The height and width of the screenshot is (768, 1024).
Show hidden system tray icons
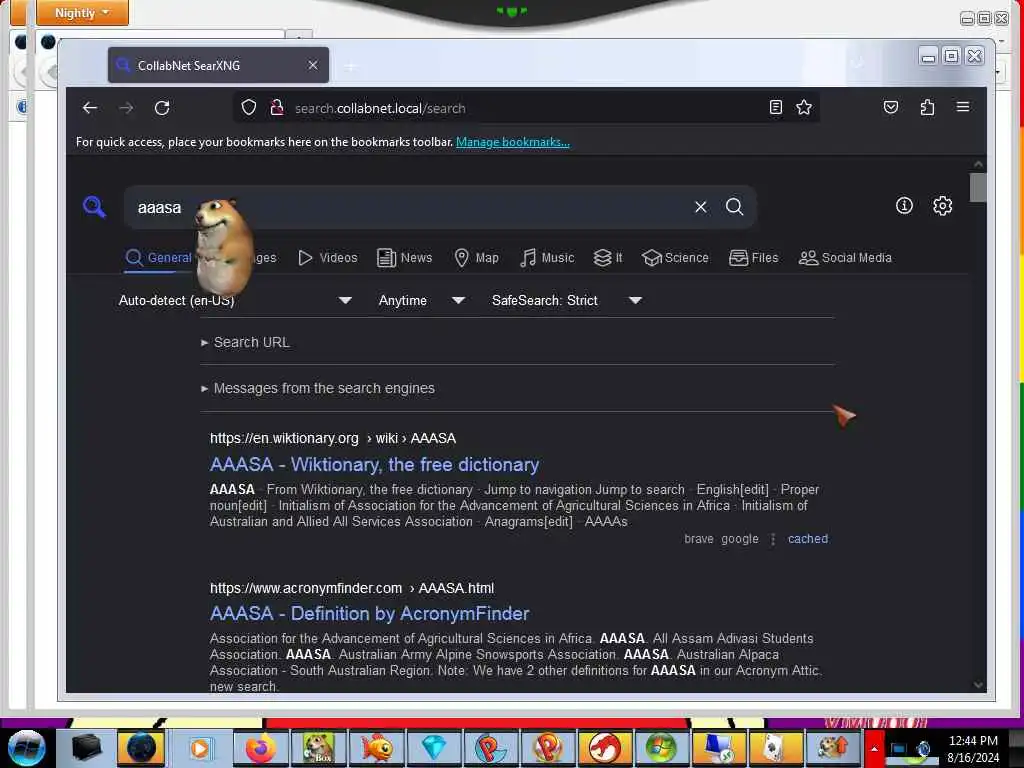(873, 748)
